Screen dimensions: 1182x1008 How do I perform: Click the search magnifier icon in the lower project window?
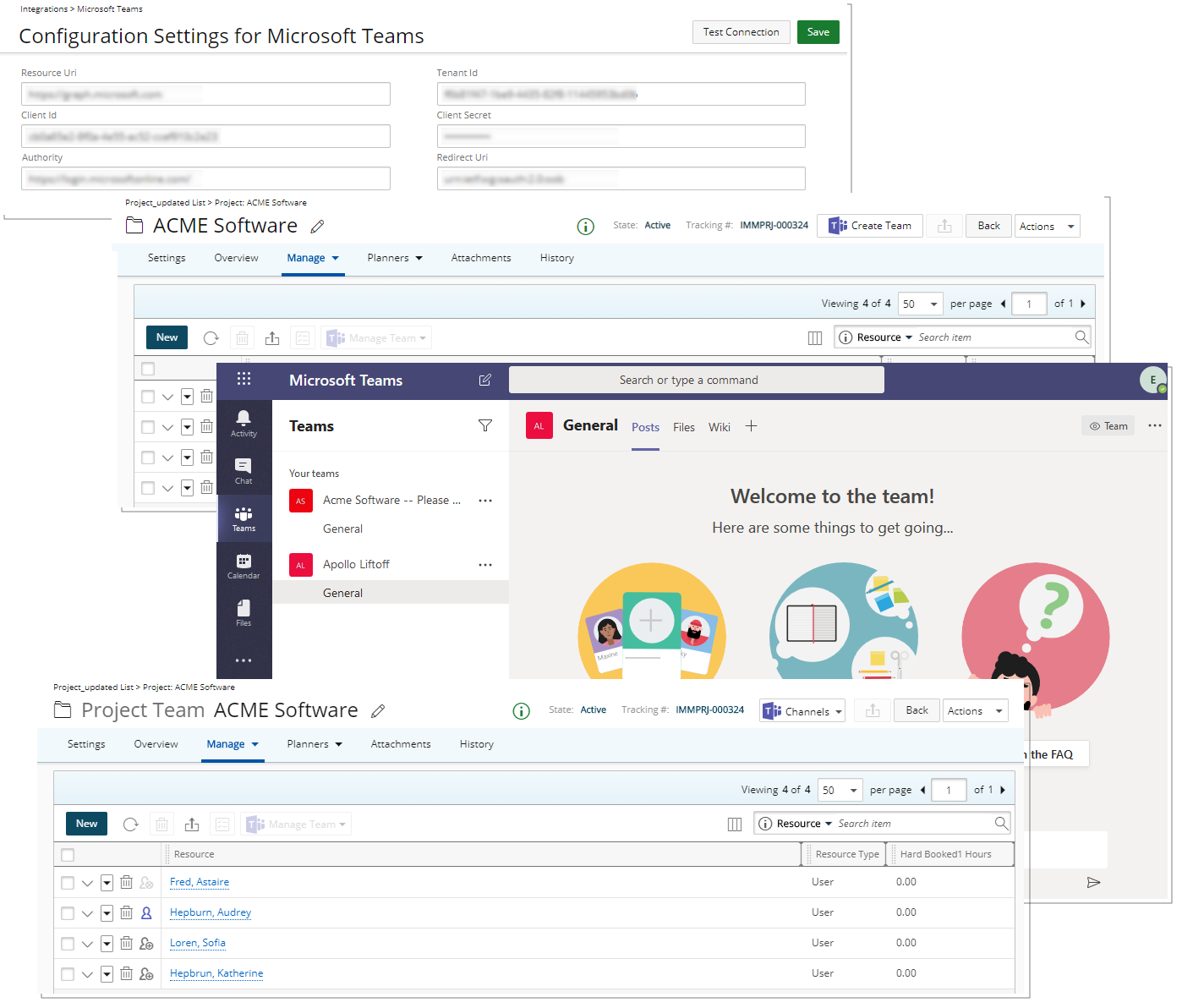point(1001,823)
